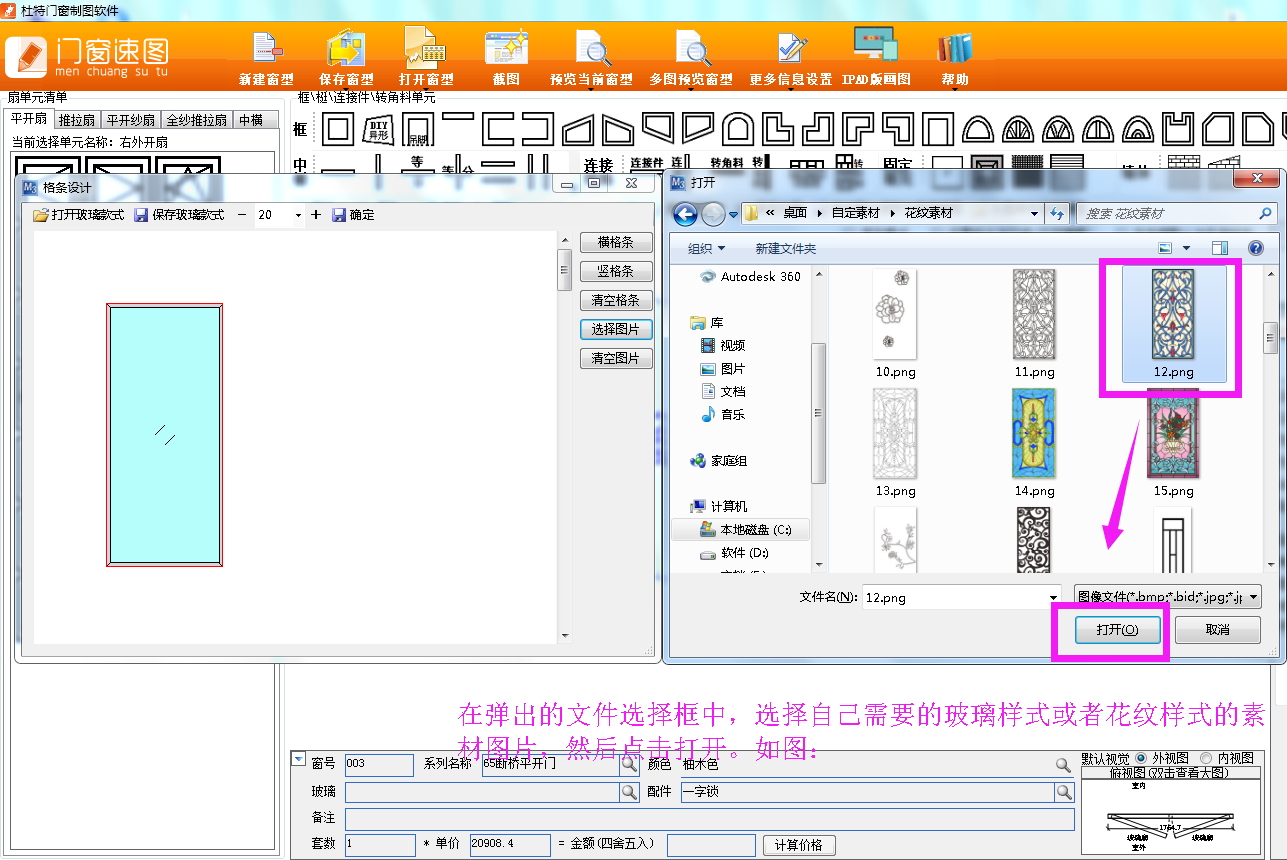Select the 12.png thumbnail
The width and height of the screenshot is (1287, 860).
(1174, 323)
